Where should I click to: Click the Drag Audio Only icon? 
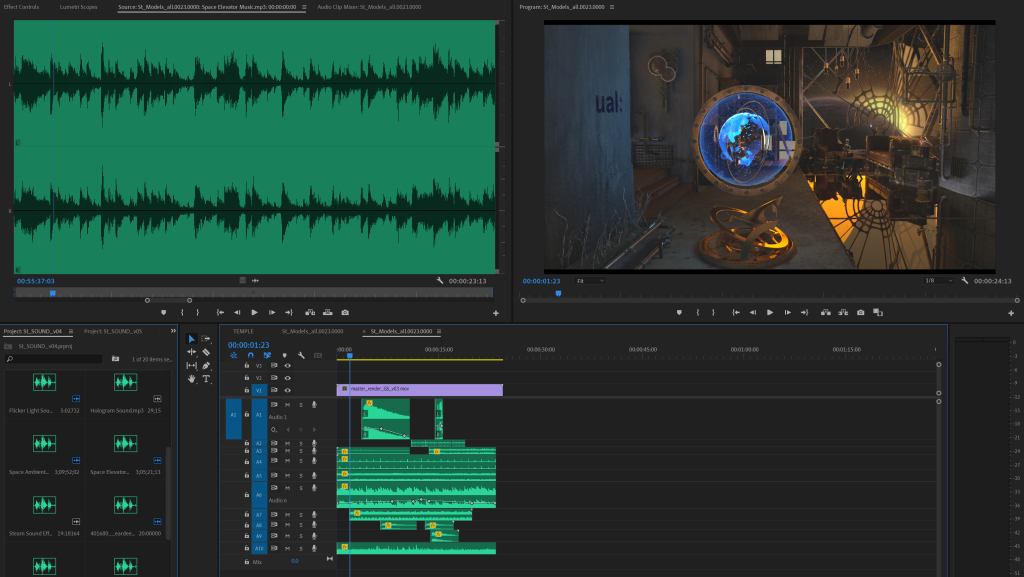coord(255,281)
